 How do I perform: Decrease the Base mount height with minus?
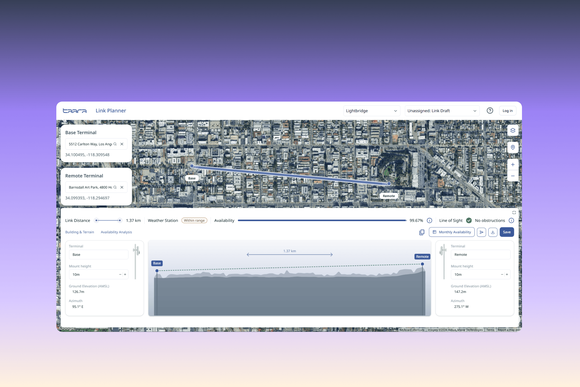[120, 275]
